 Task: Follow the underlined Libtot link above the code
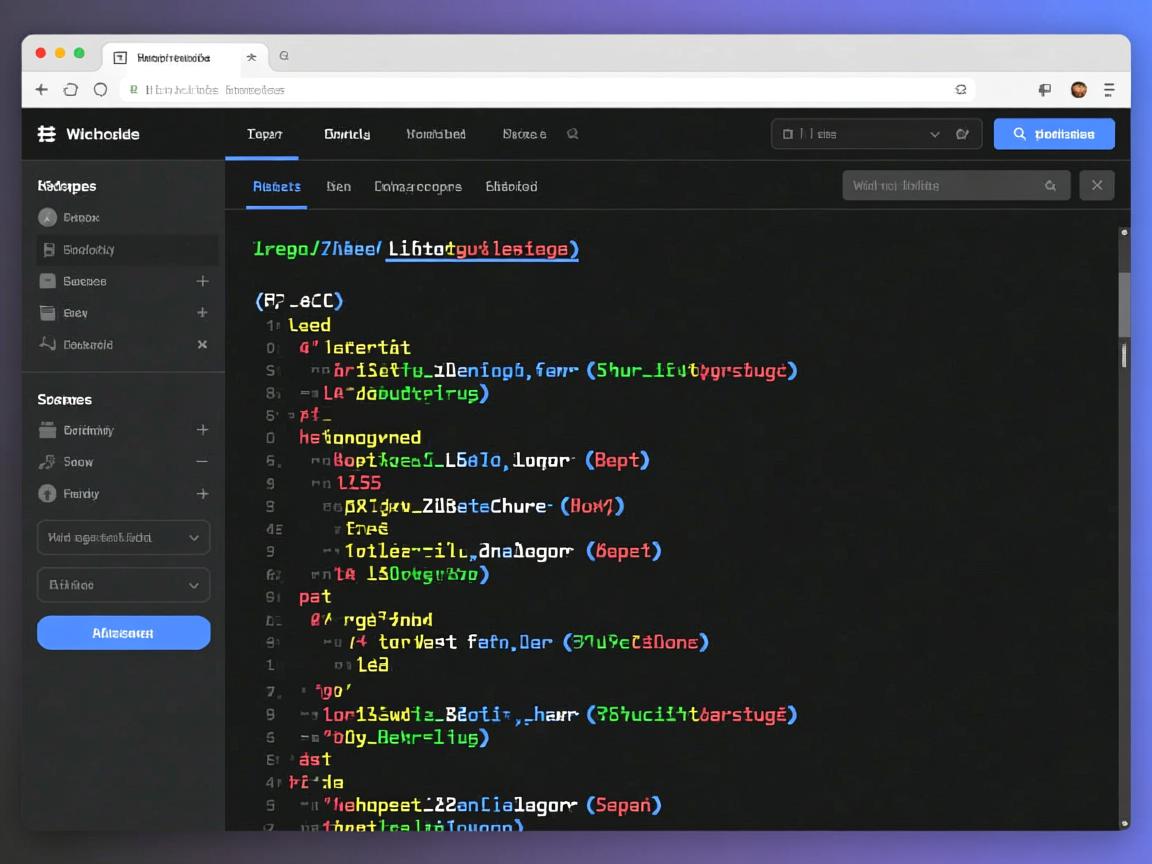[x=481, y=251]
